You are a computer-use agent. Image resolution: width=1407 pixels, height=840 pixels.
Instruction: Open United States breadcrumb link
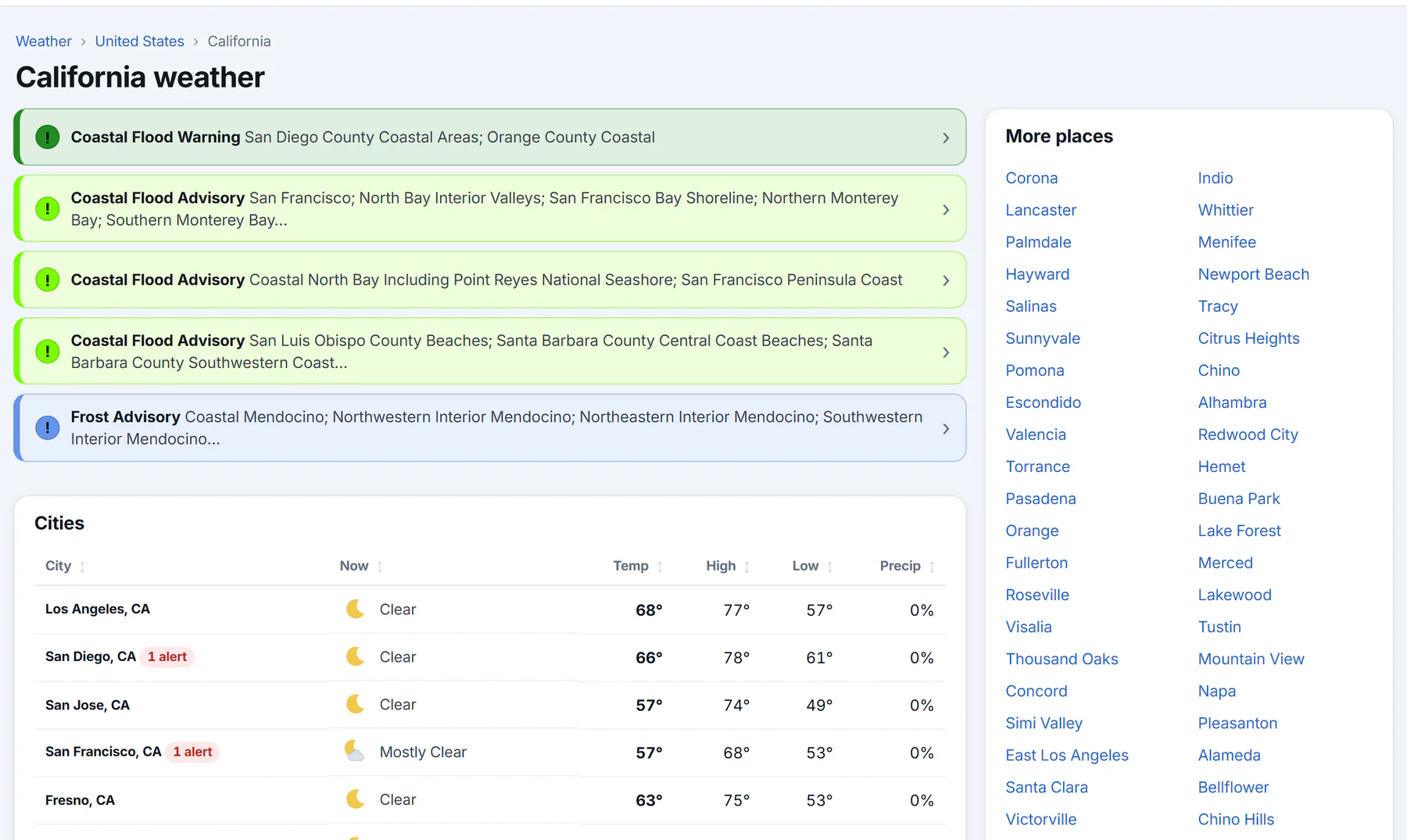[140, 41]
